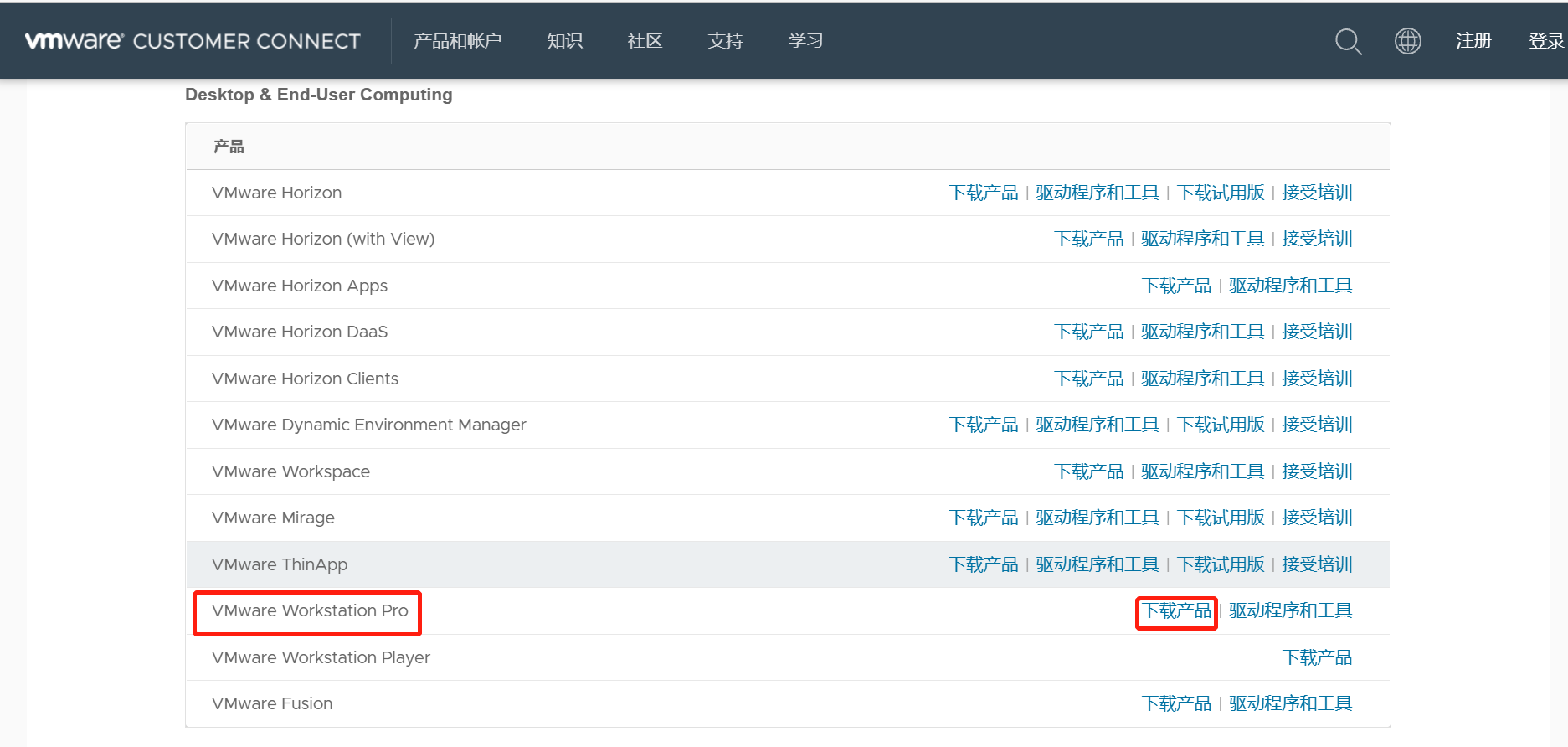Open the globe language selector
Image resolution: width=1568 pixels, height=747 pixels.
coord(1408,41)
